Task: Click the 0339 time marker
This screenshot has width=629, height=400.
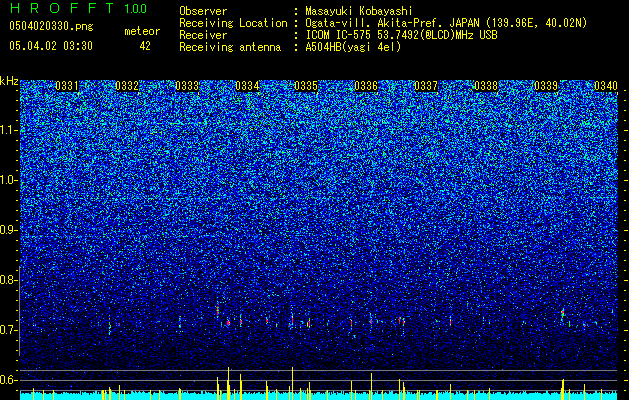Action: (546, 86)
